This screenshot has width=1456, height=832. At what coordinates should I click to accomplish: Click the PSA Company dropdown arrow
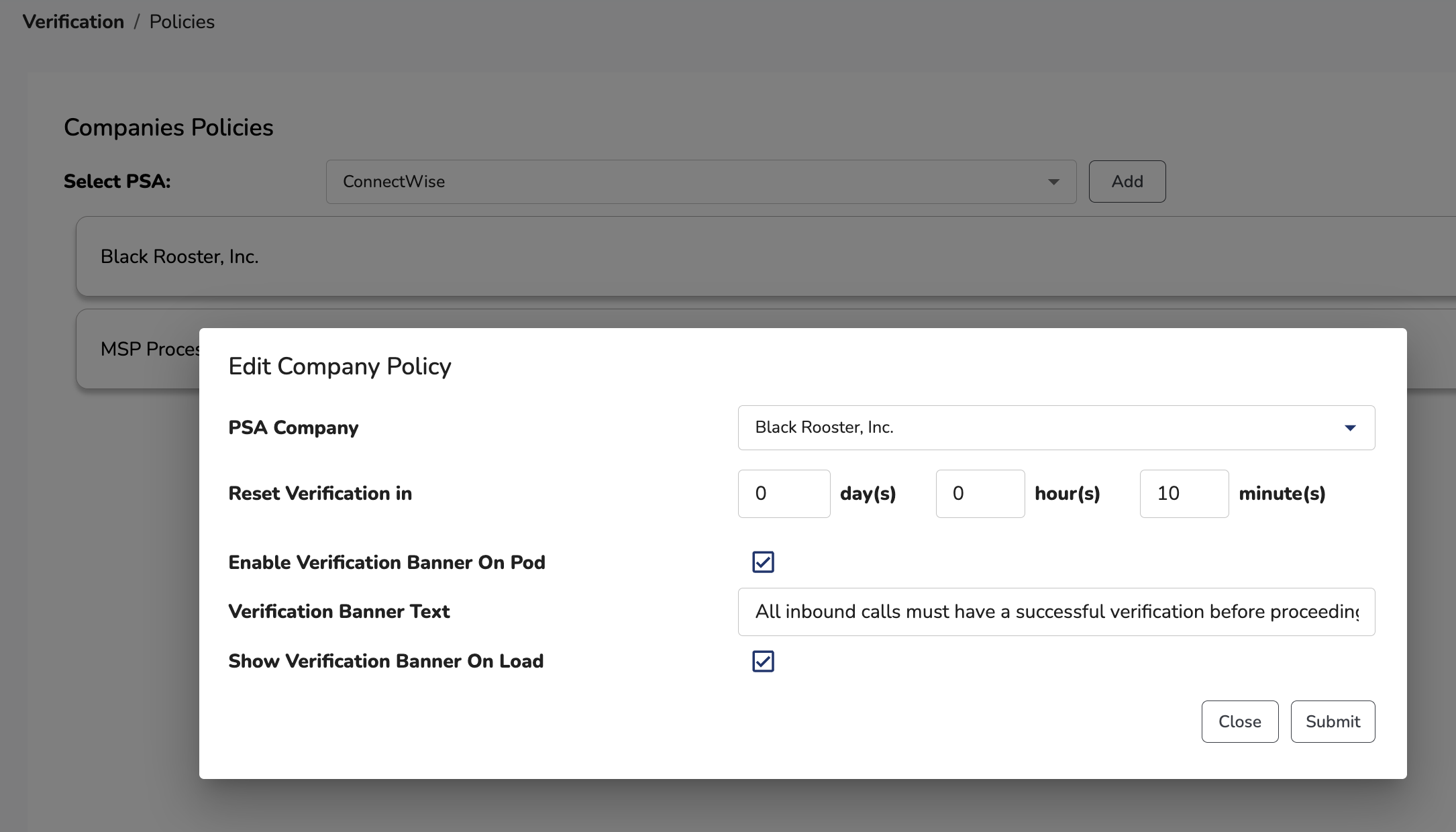click(1350, 428)
